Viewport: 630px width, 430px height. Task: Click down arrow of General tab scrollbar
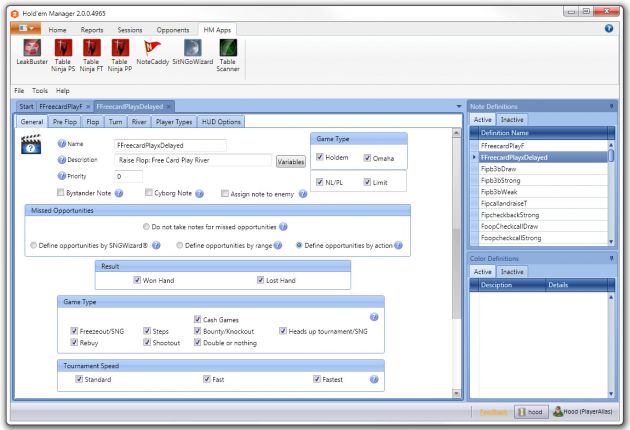coord(456,393)
